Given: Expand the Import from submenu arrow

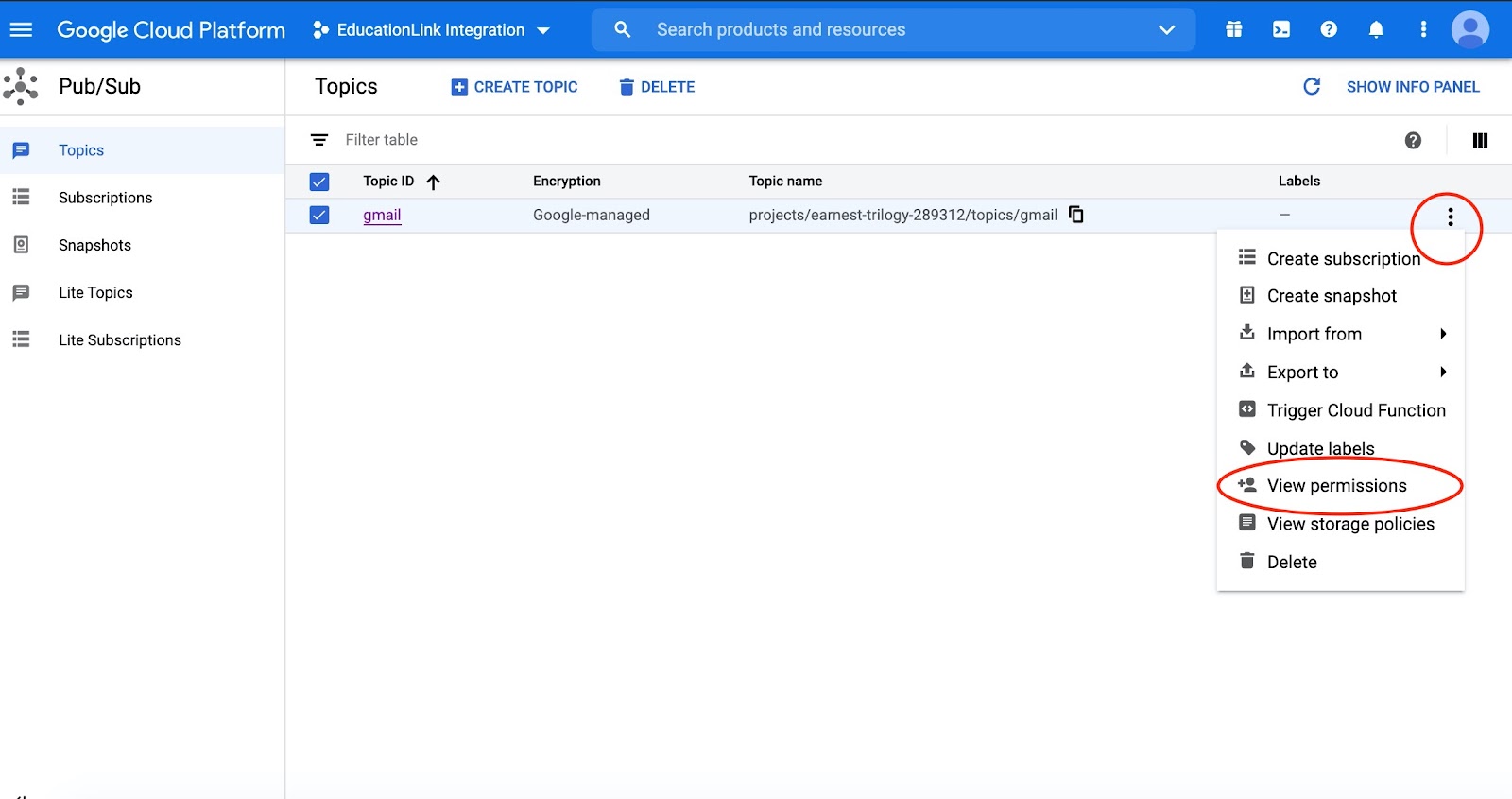Looking at the screenshot, I should [1443, 334].
